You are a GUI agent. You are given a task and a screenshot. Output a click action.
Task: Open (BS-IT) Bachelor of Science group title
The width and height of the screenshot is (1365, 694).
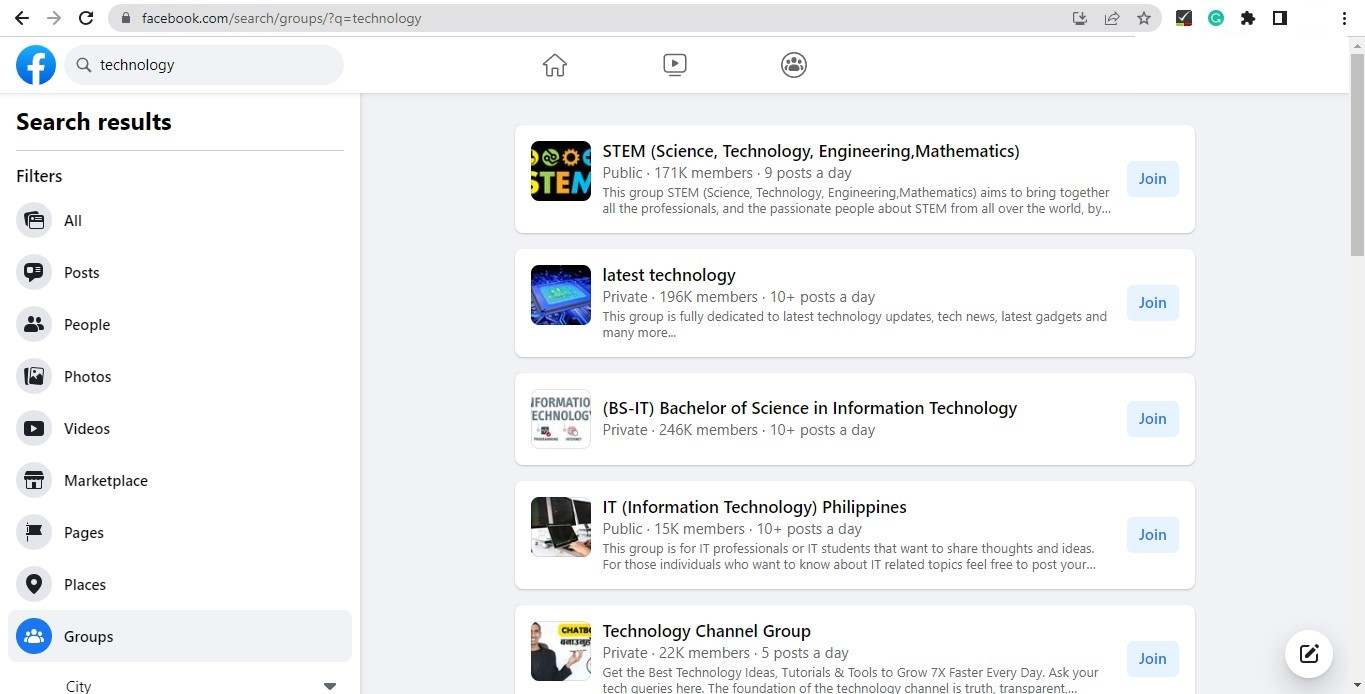pos(810,409)
